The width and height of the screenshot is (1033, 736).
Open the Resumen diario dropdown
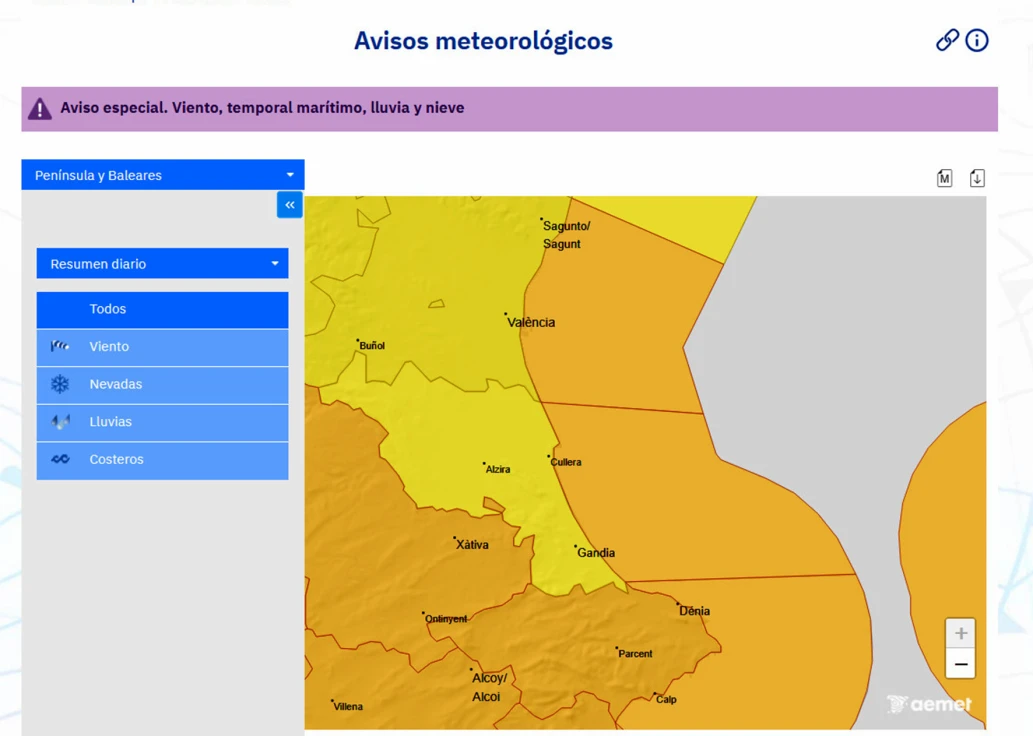(x=162, y=263)
